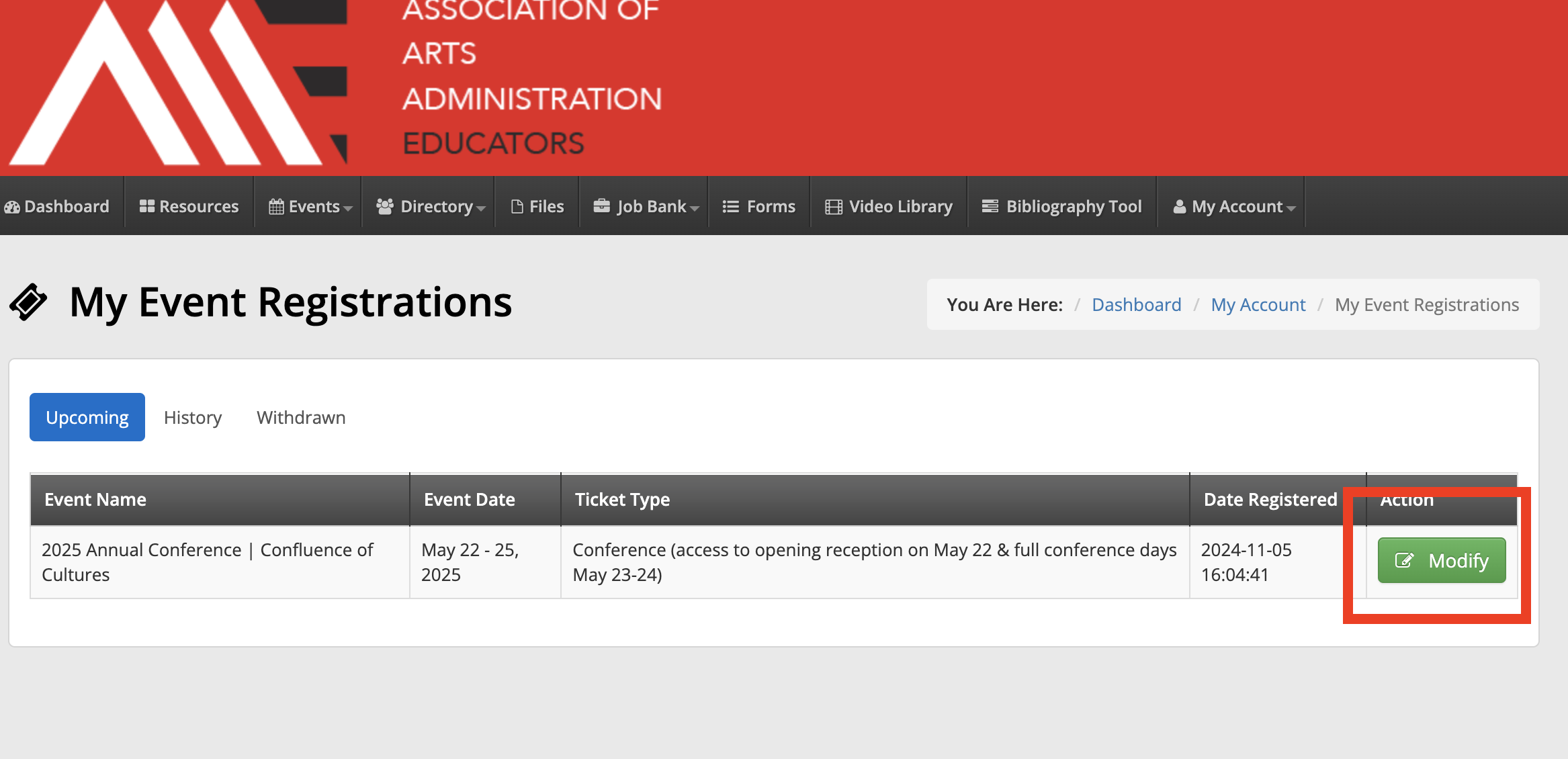Switch to the Withdrawn tab
1568x759 pixels.
[x=301, y=417]
